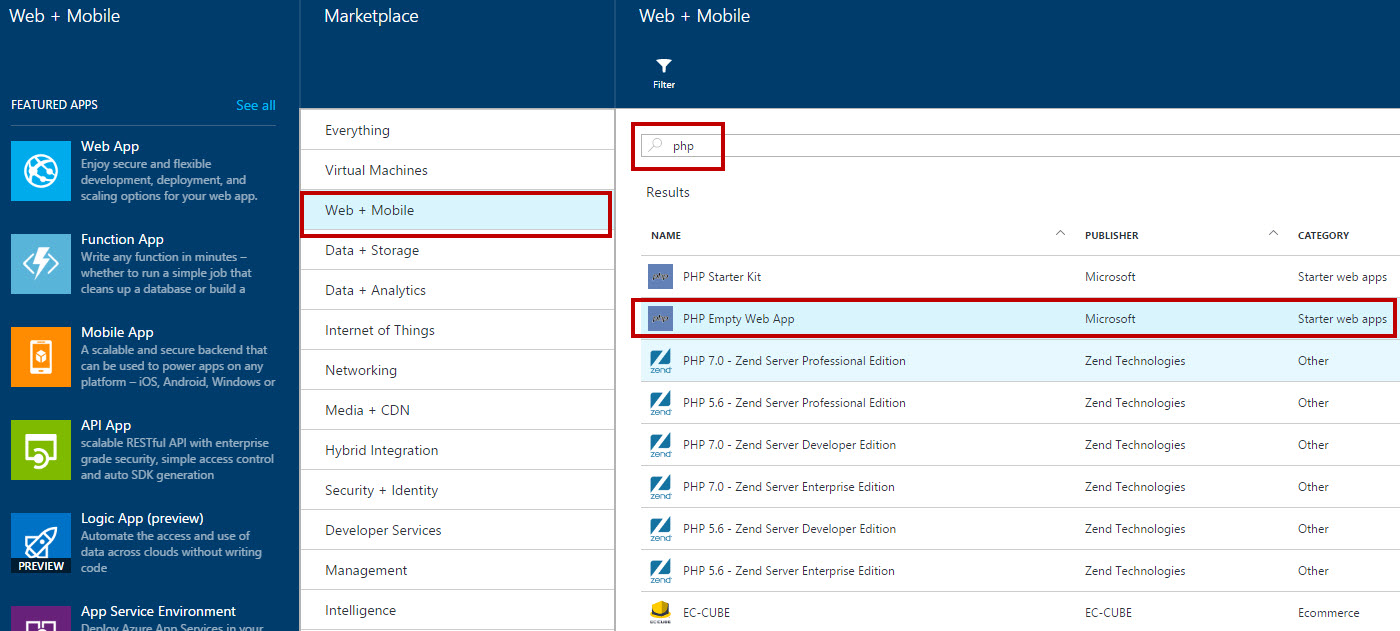Open the Logic App preview rocket icon
This screenshot has height=631, width=1400.
pos(41,543)
